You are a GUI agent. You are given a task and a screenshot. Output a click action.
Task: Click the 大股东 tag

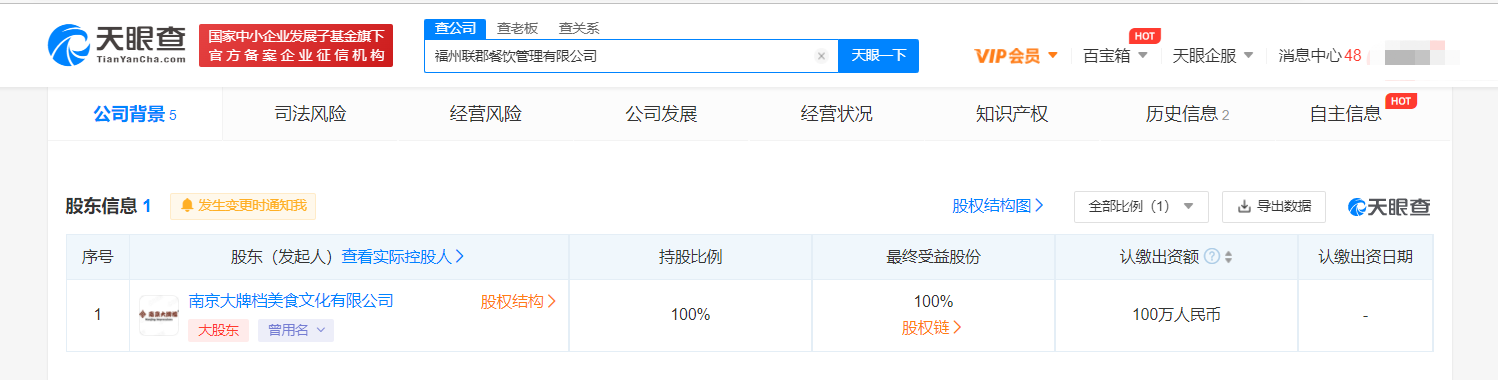tap(218, 330)
